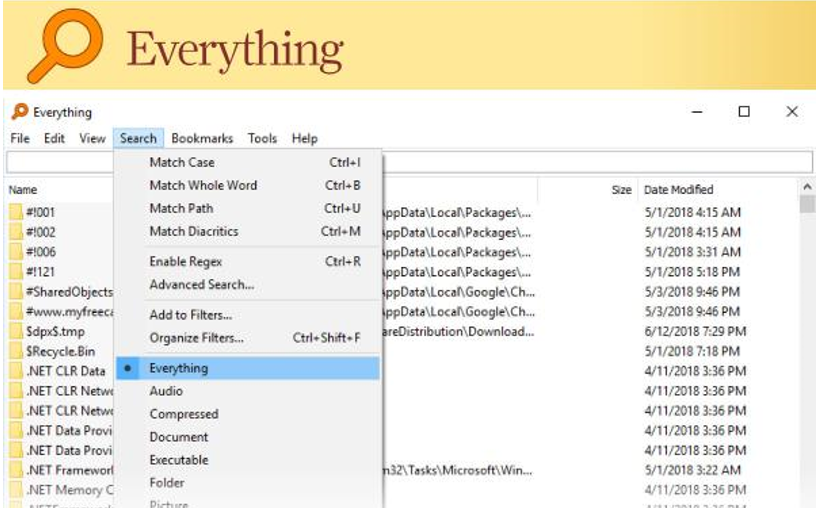
Task: Open Advanced Search dialog
Action: 248,285
